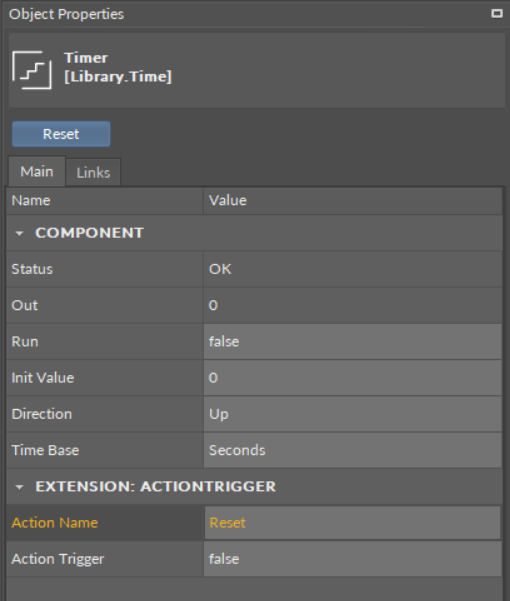Viewport: 510px width, 601px height.
Task: Click the Status OK value cell
Action: click(353, 269)
